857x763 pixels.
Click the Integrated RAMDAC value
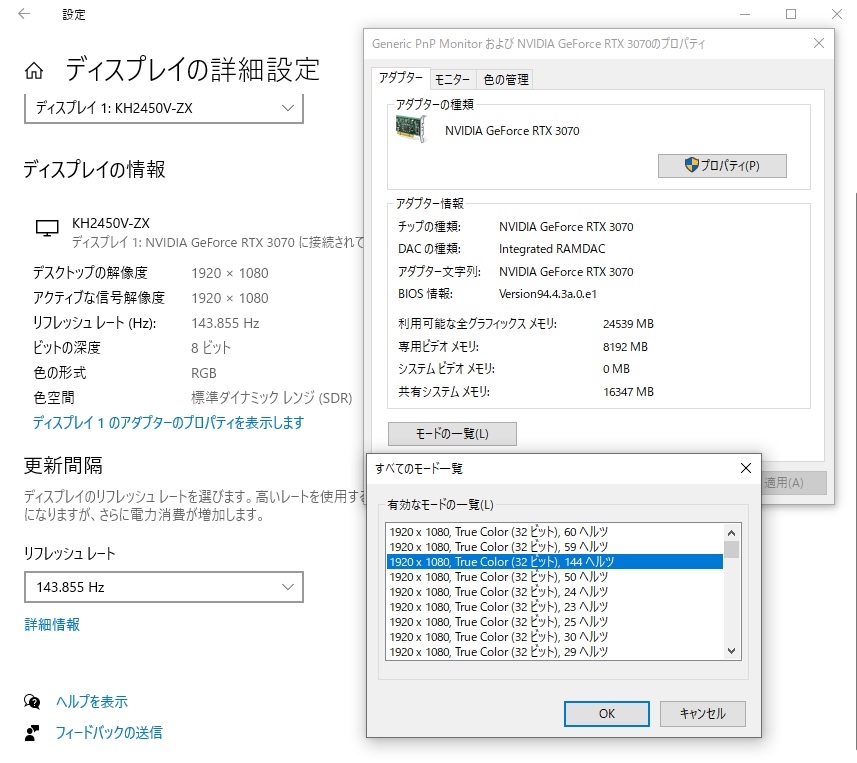coord(552,249)
